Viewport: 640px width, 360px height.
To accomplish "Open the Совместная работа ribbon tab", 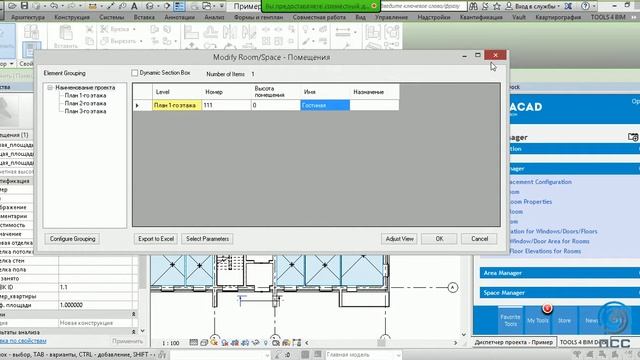I will [x=319, y=17].
